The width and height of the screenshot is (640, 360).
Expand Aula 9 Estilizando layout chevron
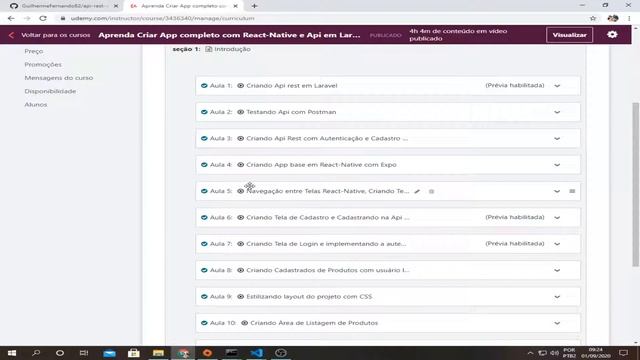coord(557,297)
